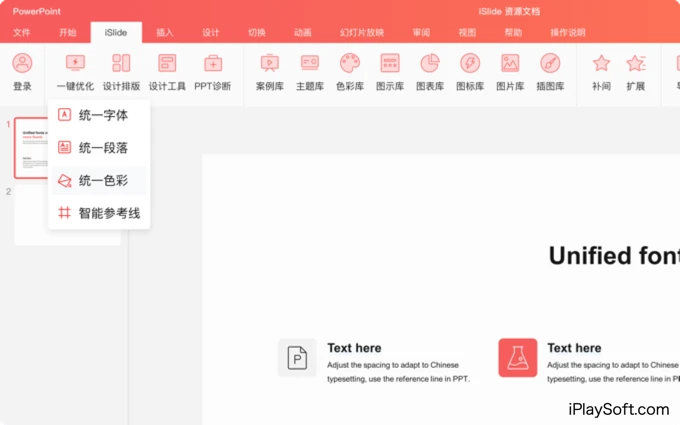Click the gray P document icon on slide

(x=297, y=358)
